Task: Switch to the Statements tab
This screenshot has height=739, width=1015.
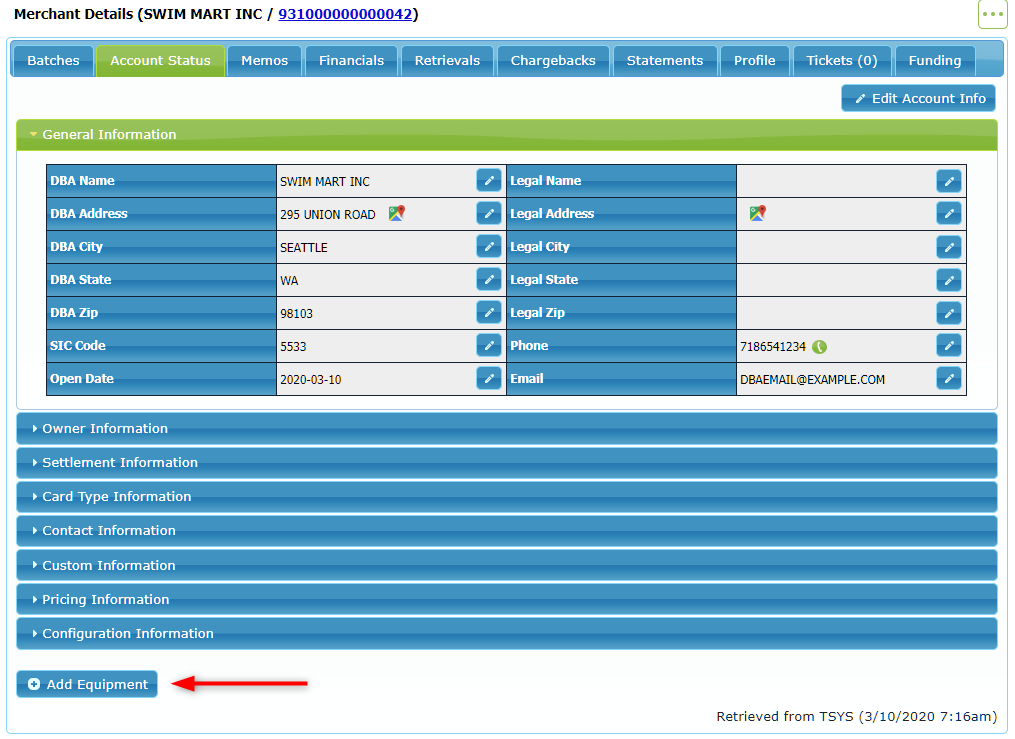Action: coord(665,61)
